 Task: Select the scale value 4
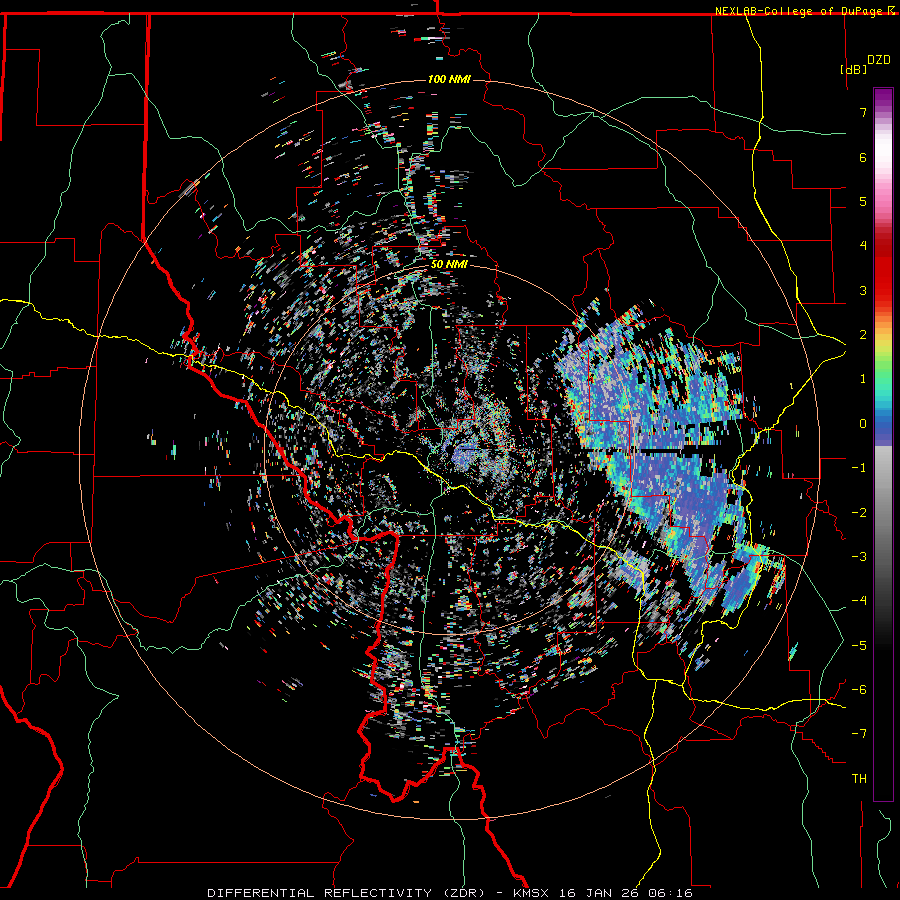(x=863, y=246)
